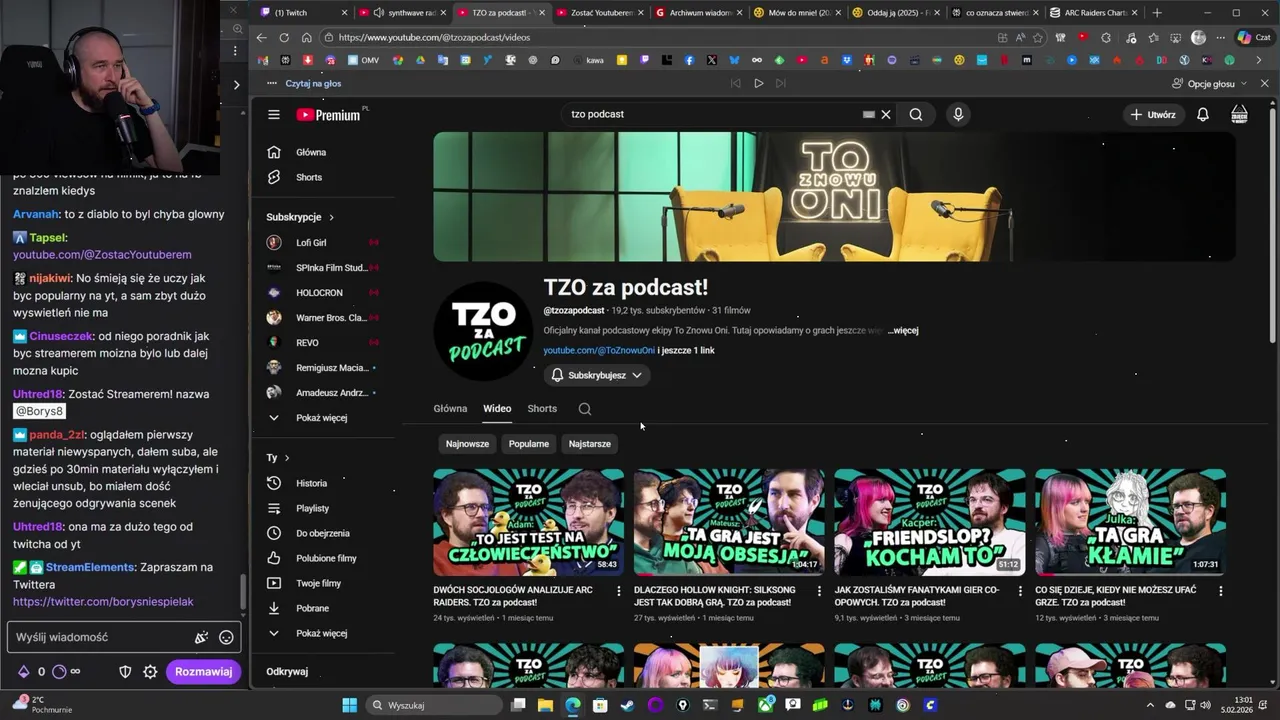Clear the search box with the X
Image resolution: width=1280 pixels, height=720 pixels.
pos(886,114)
